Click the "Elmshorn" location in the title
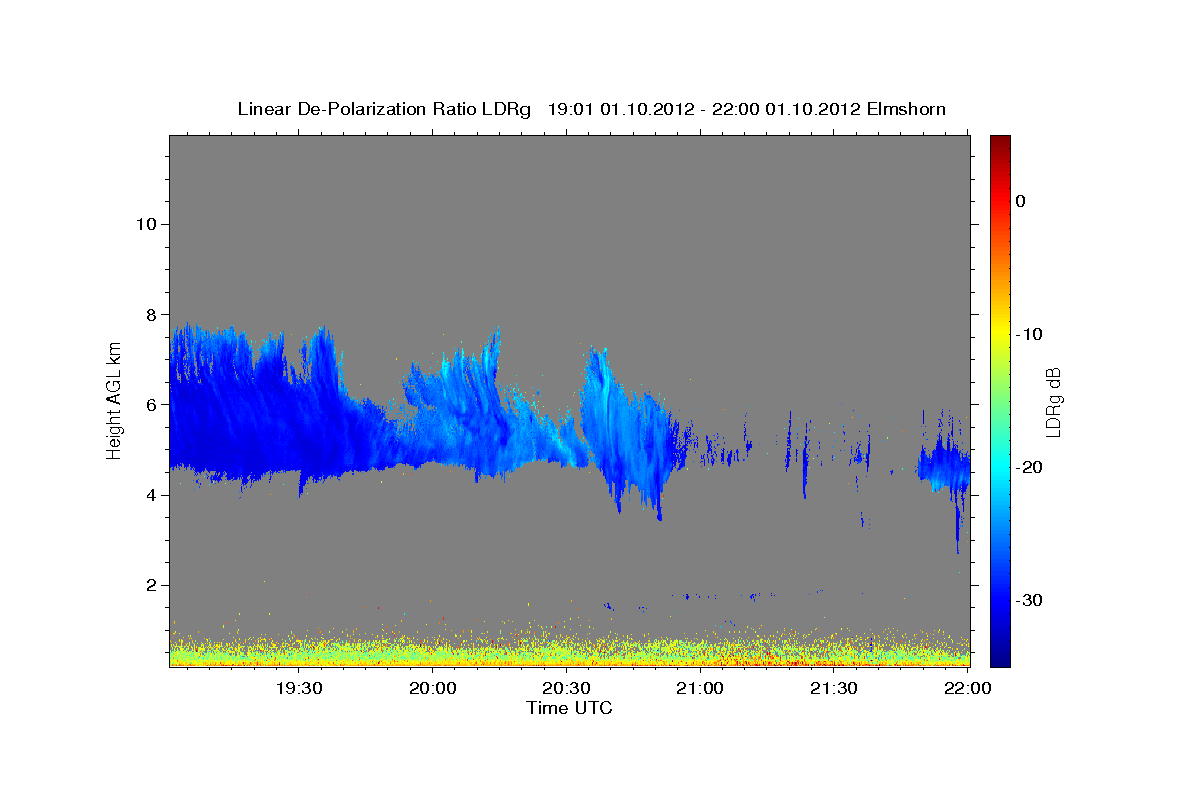Viewport: 1200px width, 800px height. pyautogui.click(x=905, y=109)
